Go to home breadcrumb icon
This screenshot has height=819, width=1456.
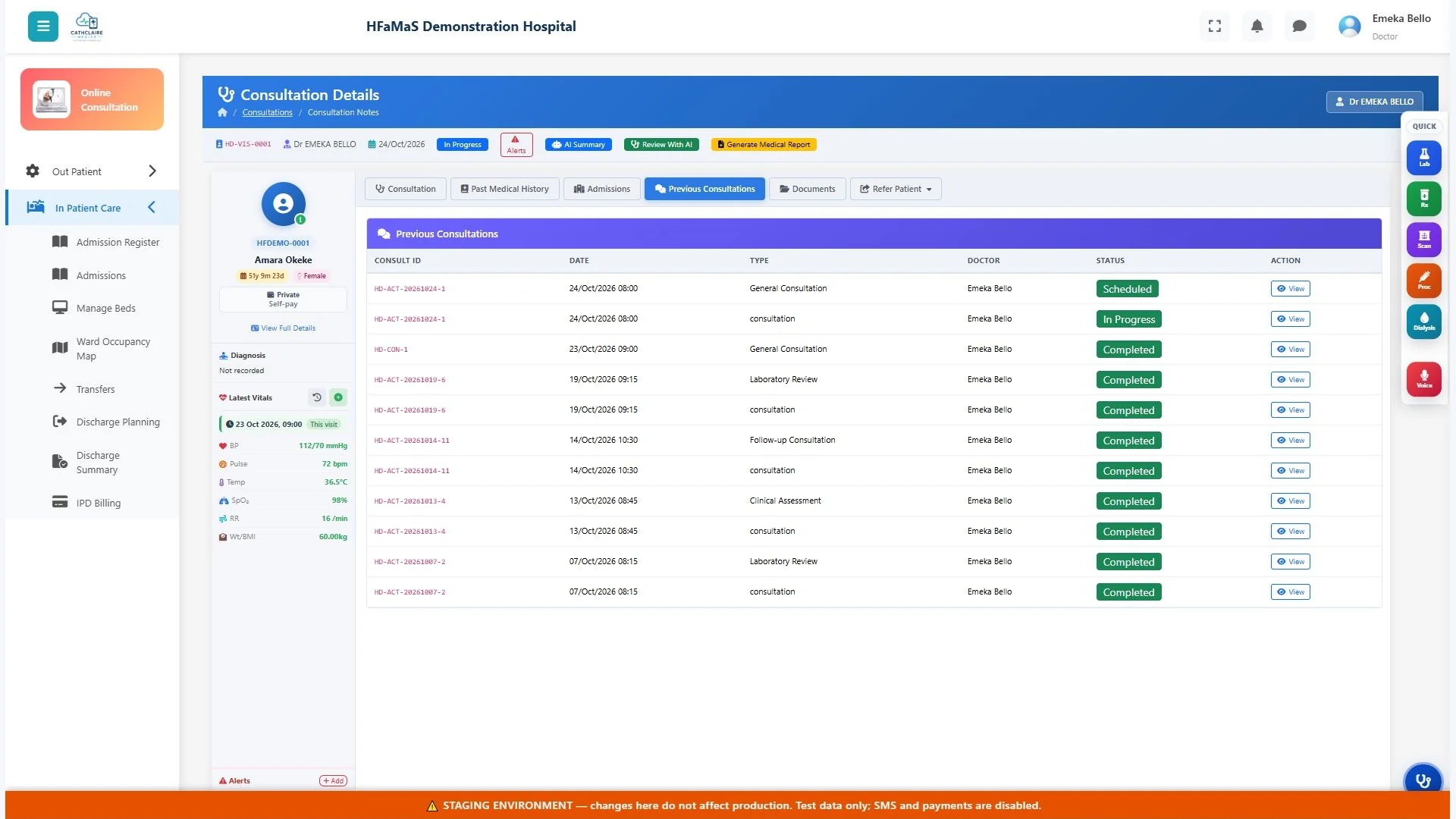tap(222, 112)
